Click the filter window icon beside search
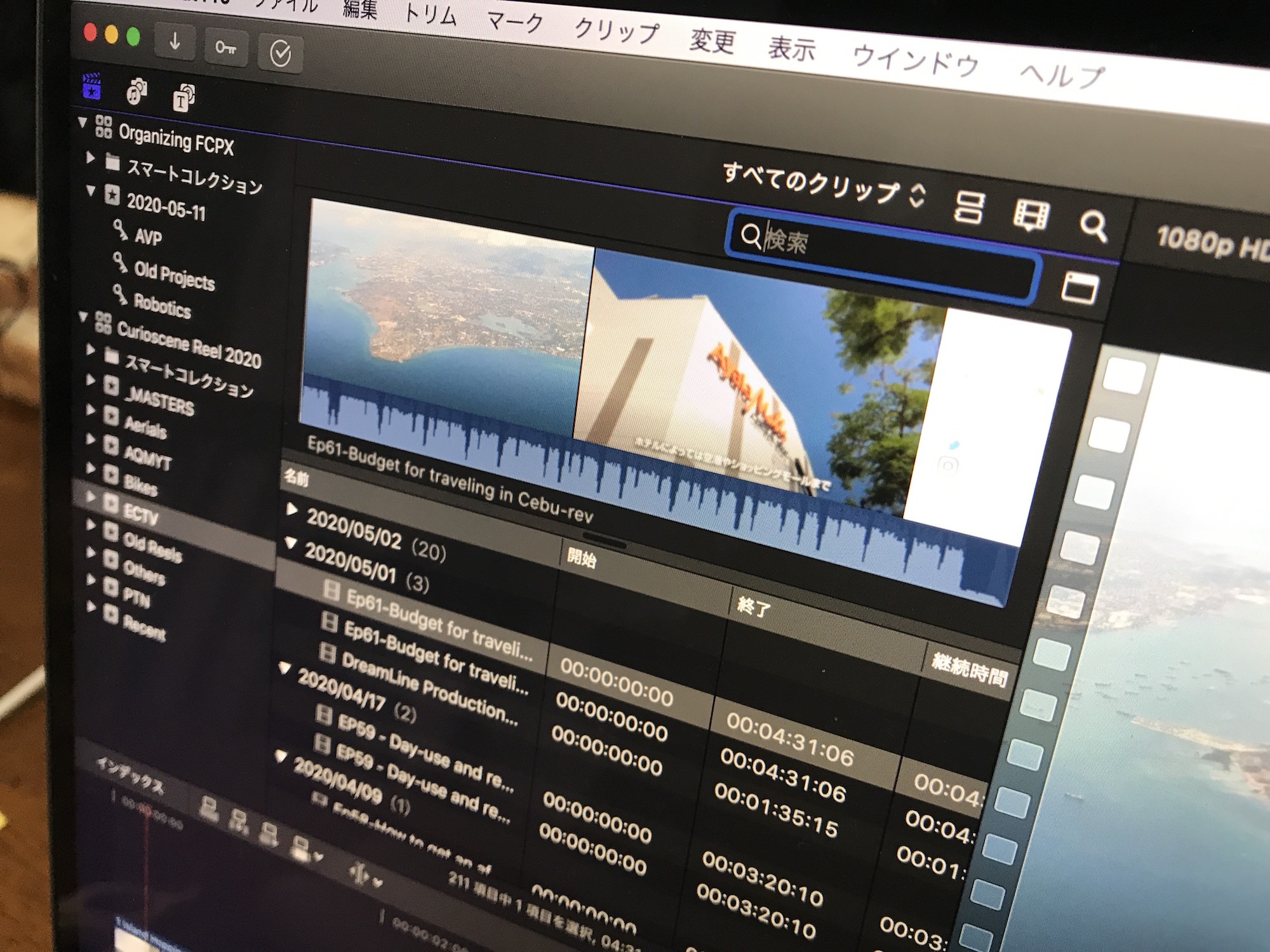Viewport: 1270px width, 952px height. click(x=1079, y=288)
